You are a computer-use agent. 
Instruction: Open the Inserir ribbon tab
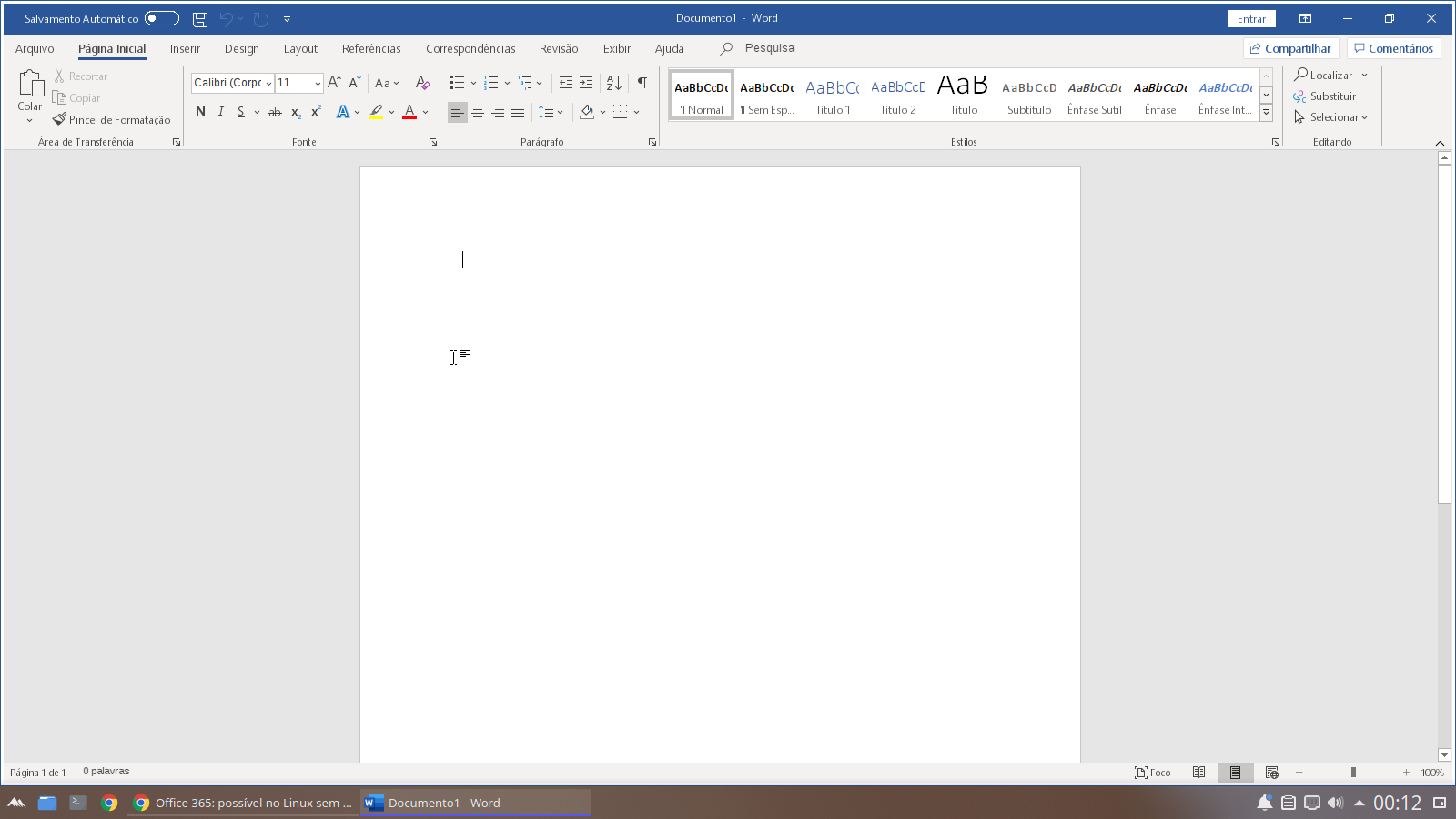(185, 49)
